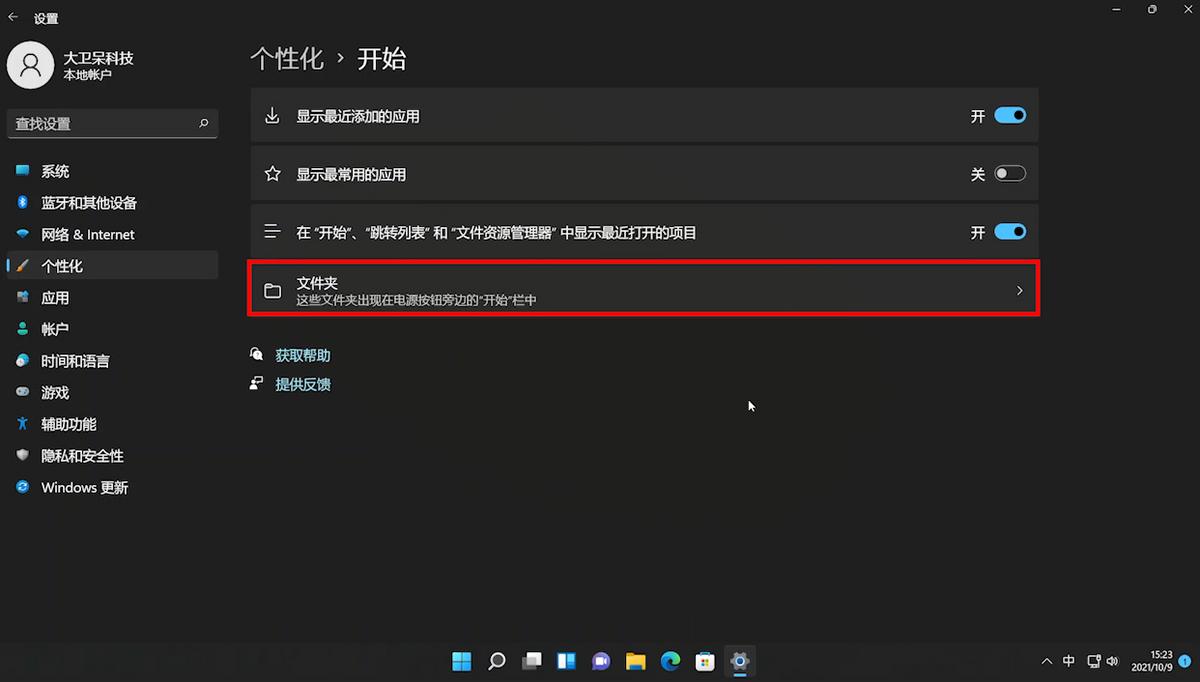Viewport: 1200px width, 682px height.
Task: Enable 显示最常用的应用 toggle
Action: 1009,173
